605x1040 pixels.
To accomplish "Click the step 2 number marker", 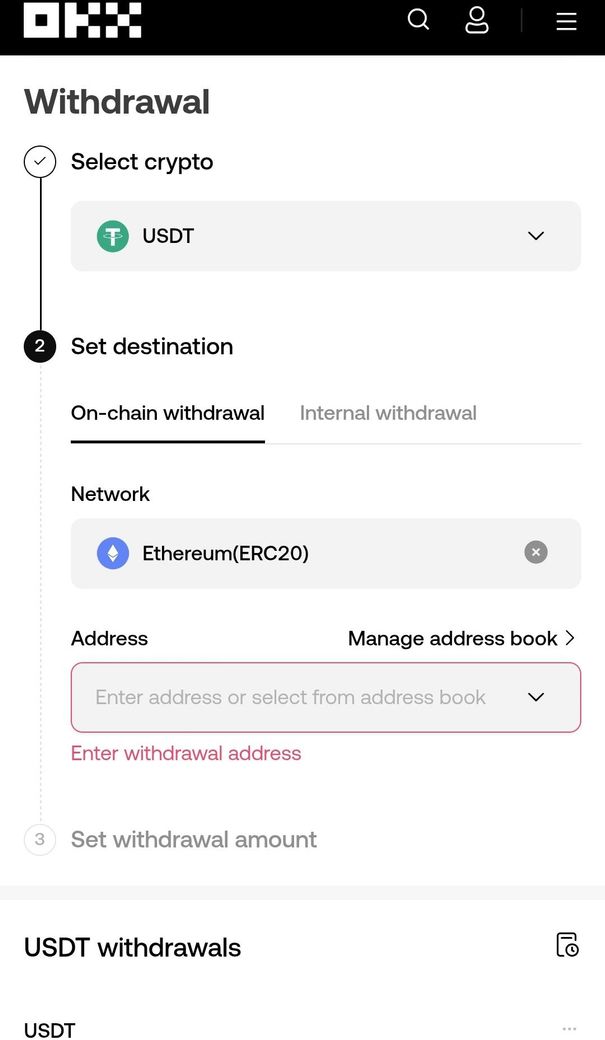I will point(40,347).
